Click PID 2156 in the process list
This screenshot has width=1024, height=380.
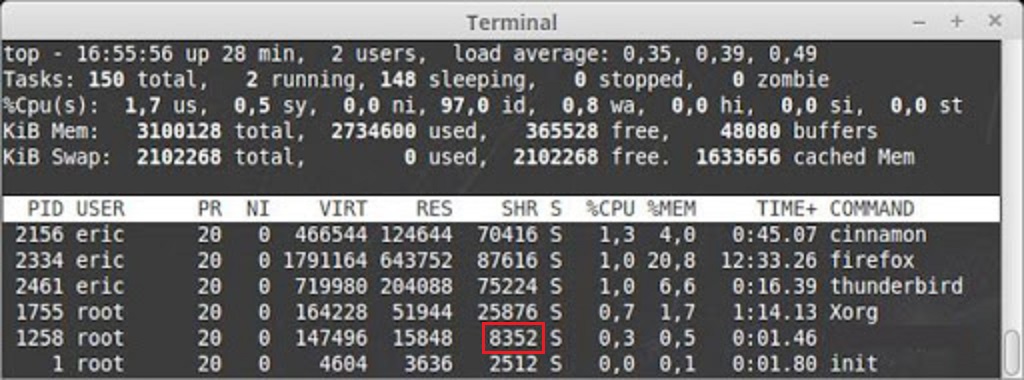click(40, 235)
